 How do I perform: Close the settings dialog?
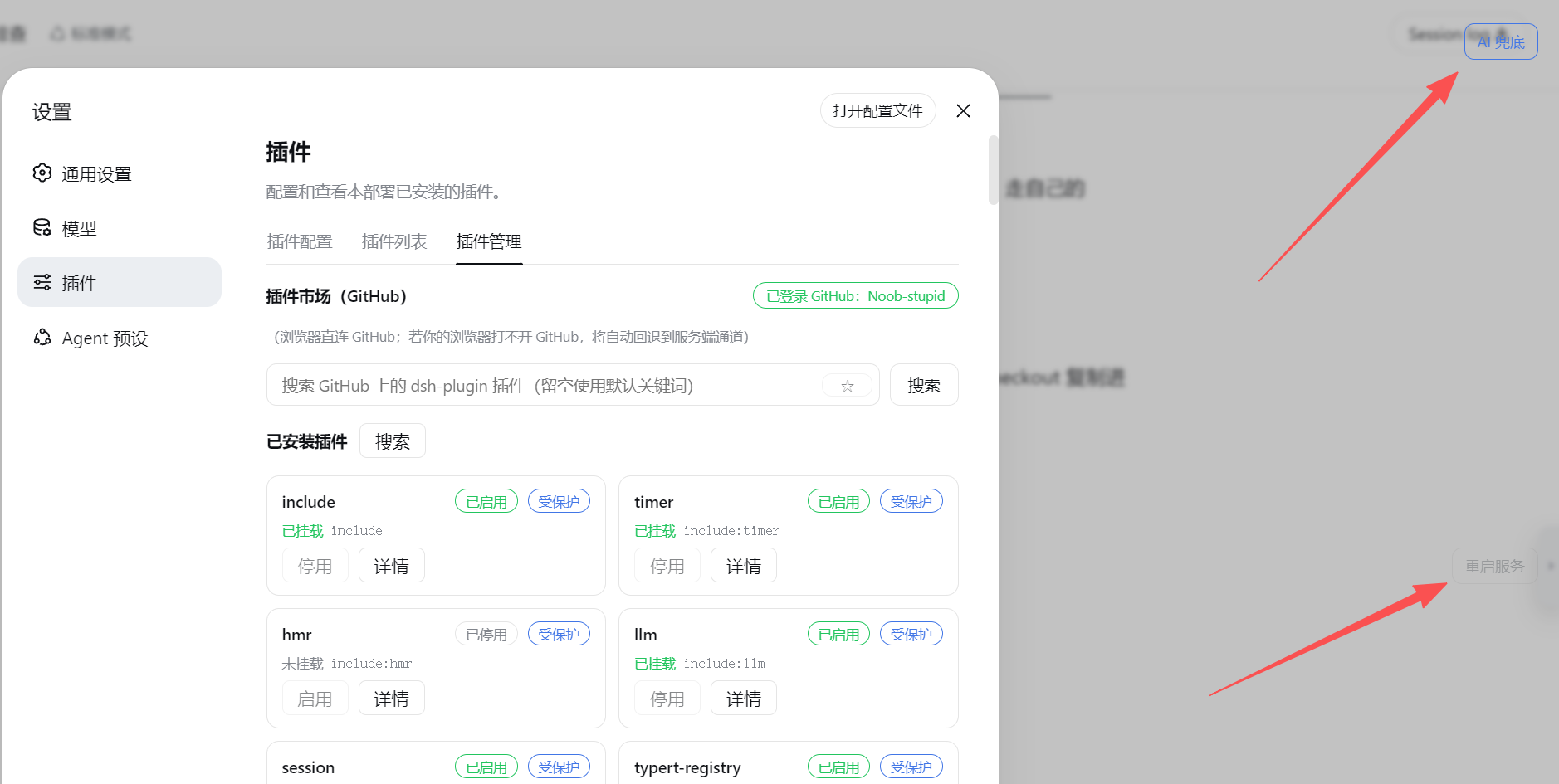pos(963,110)
